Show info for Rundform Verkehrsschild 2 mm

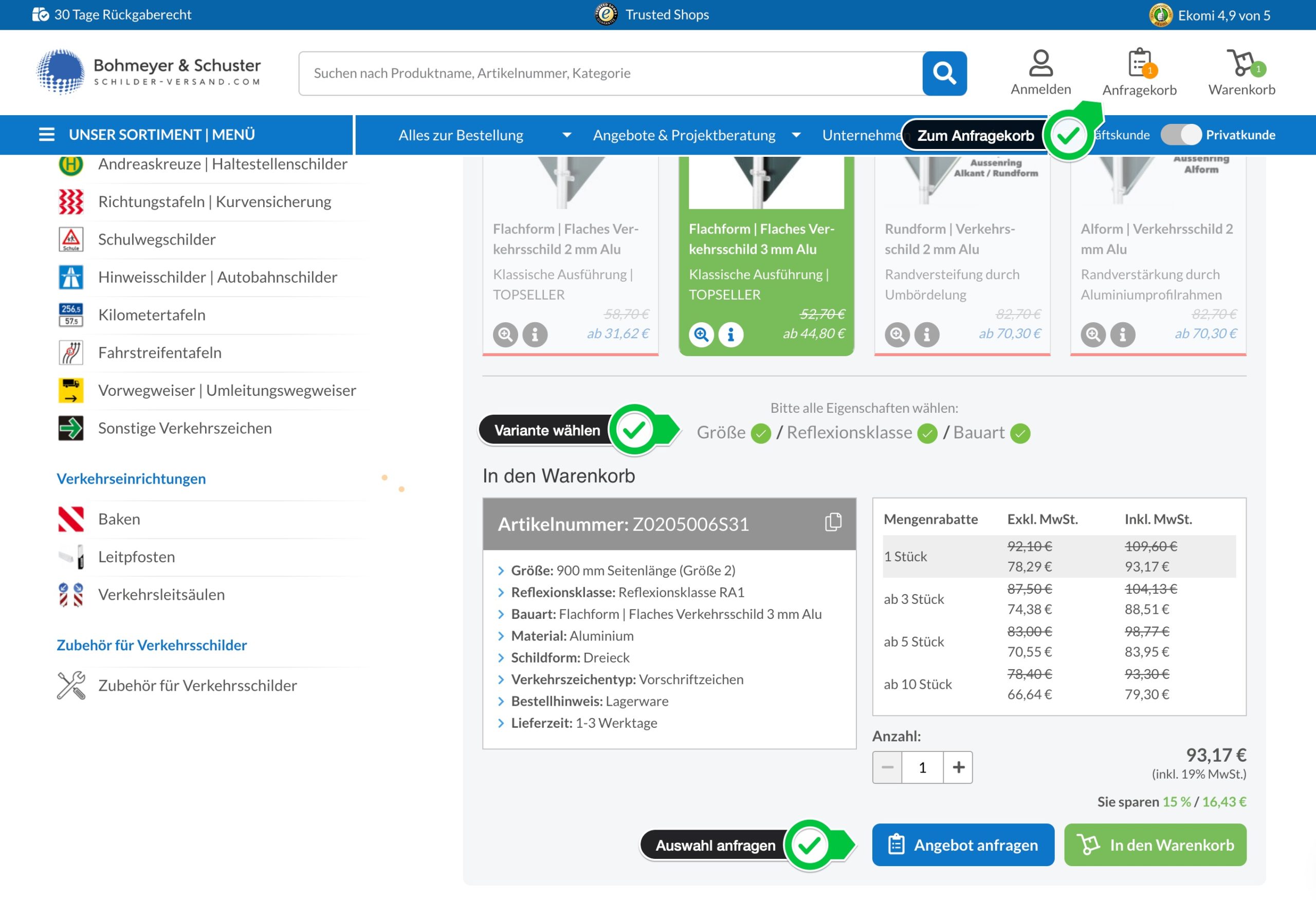coord(926,335)
